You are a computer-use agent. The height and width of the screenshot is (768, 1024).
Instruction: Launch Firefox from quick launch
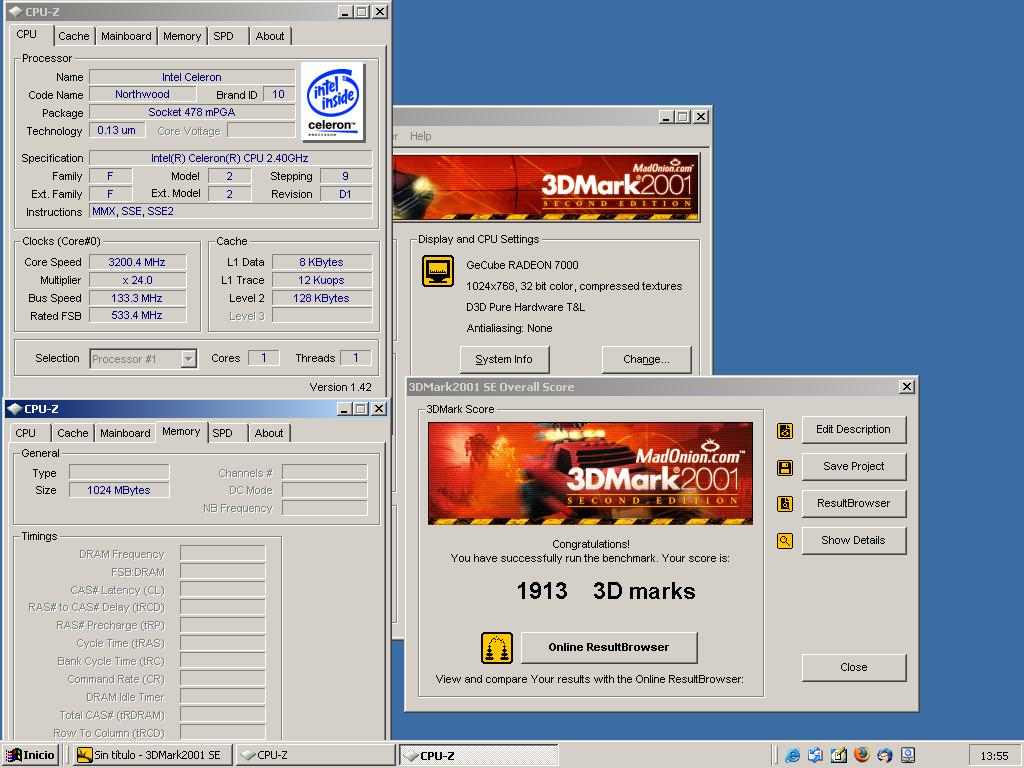click(861, 756)
